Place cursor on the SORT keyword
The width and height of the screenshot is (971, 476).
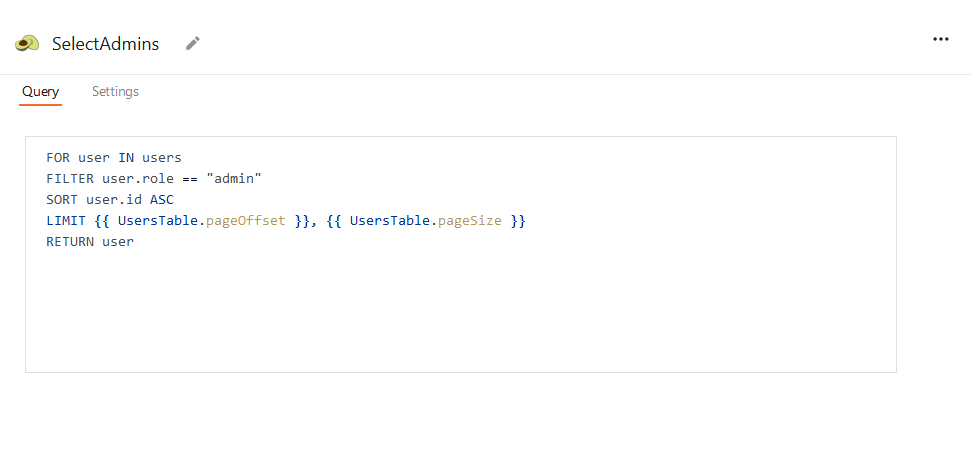click(x=62, y=199)
